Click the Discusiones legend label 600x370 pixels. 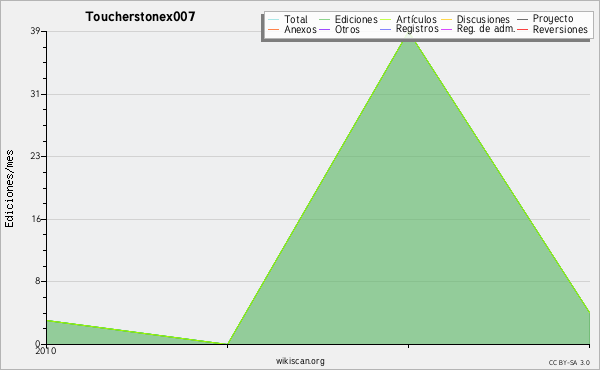tap(483, 19)
